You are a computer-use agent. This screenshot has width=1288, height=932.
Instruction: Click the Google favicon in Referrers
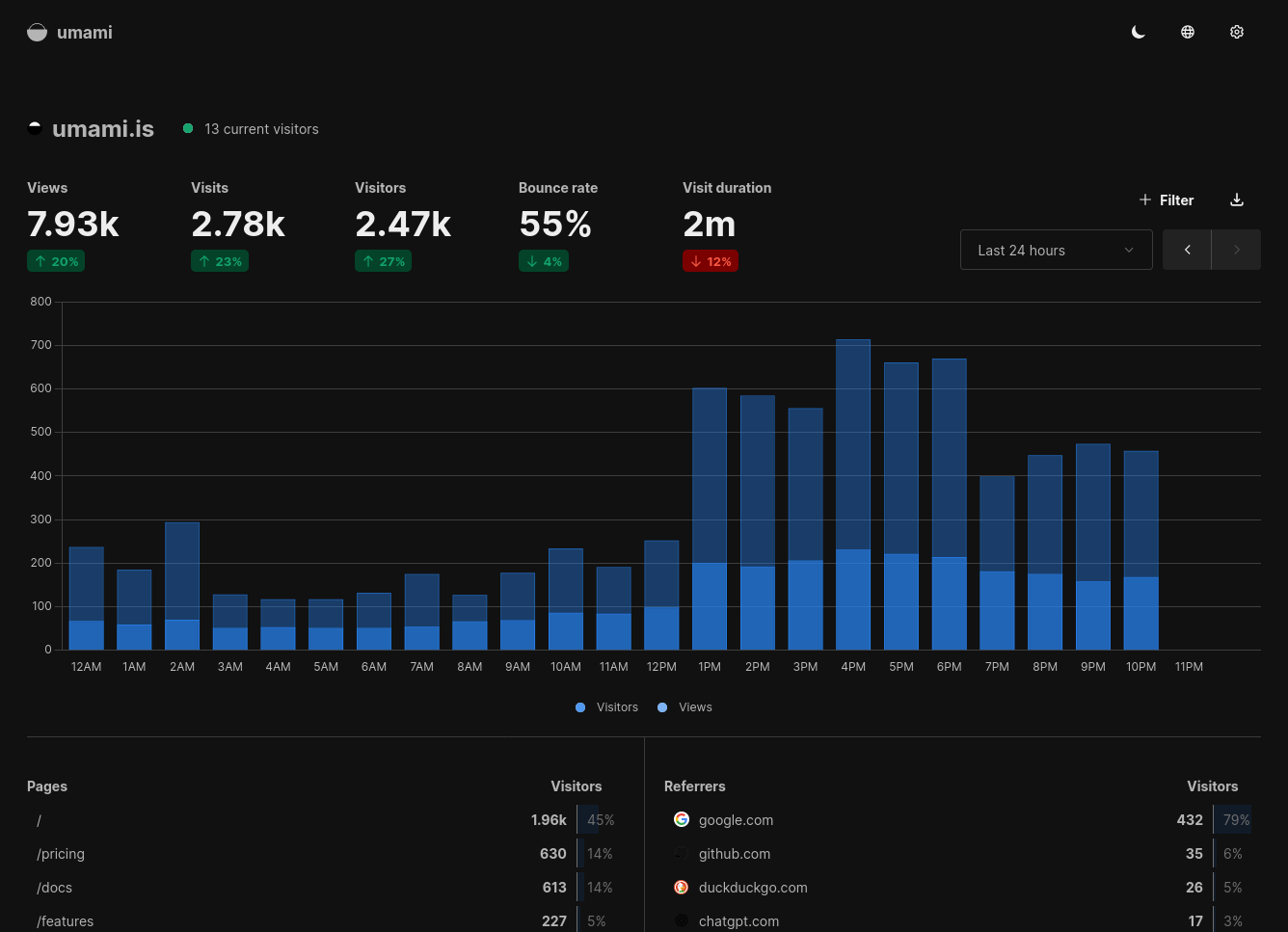point(682,819)
